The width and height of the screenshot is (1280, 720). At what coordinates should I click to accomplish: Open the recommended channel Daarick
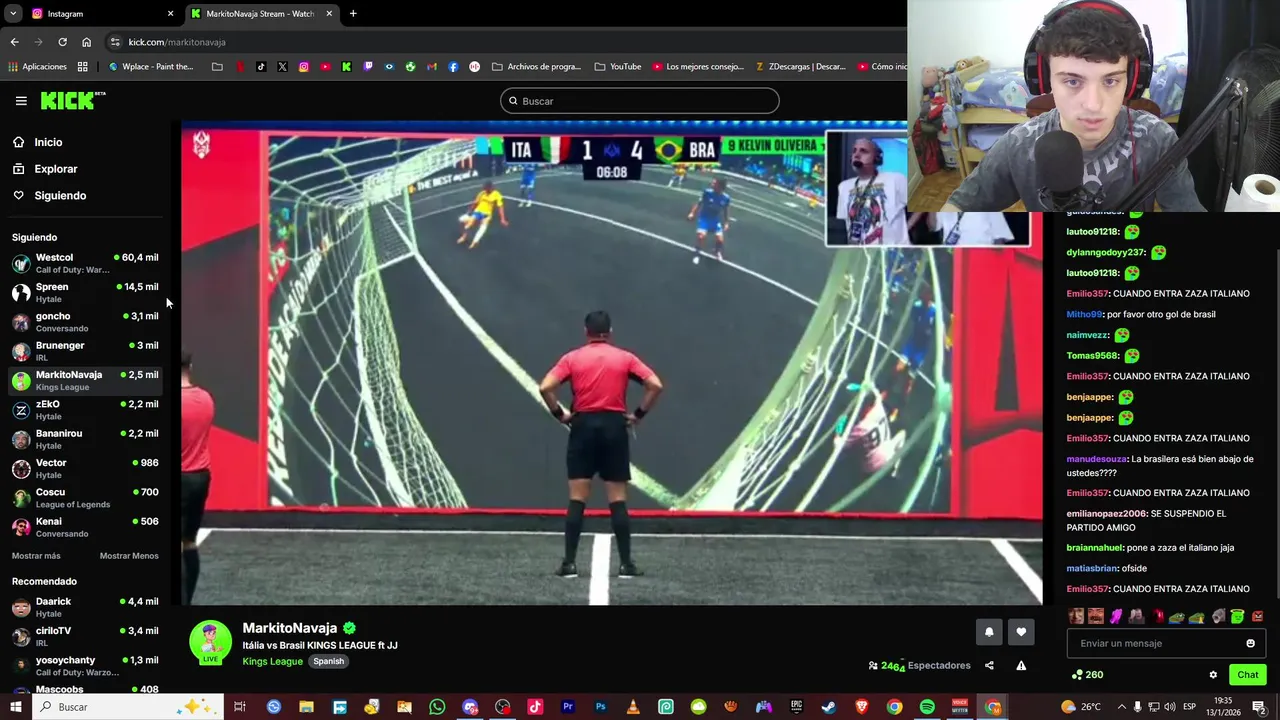(x=85, y=607)
